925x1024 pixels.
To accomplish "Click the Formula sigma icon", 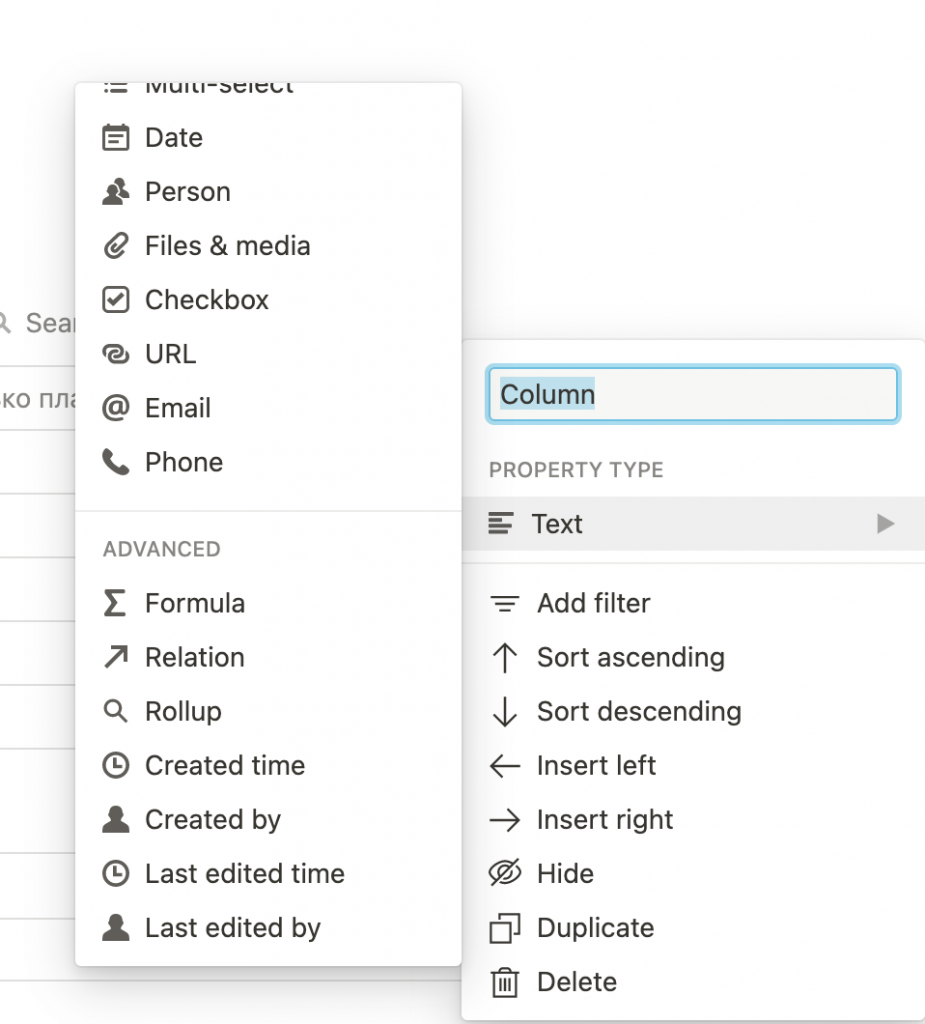I will coord(116,603).
